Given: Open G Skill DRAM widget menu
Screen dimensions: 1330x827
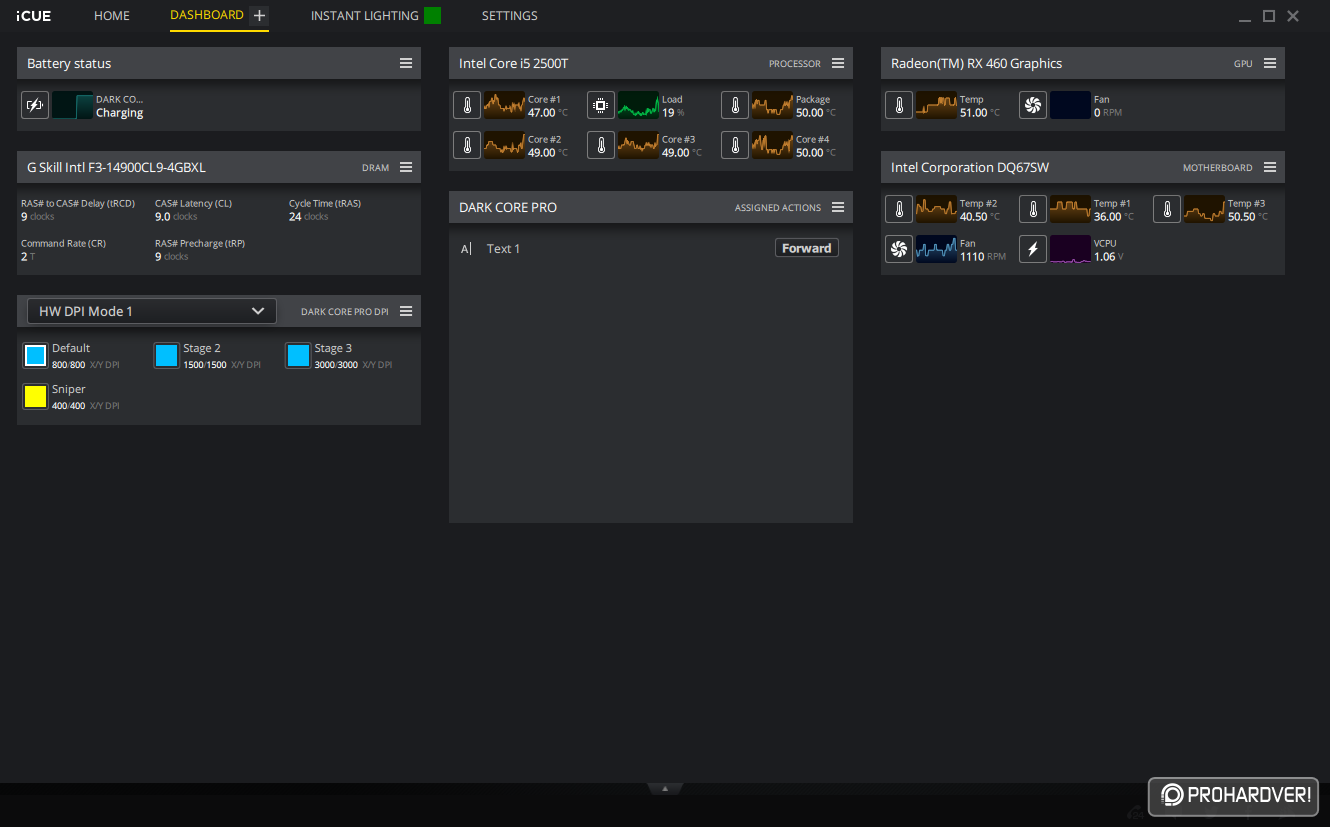Looking at the screenshot, I should point(406,167).
